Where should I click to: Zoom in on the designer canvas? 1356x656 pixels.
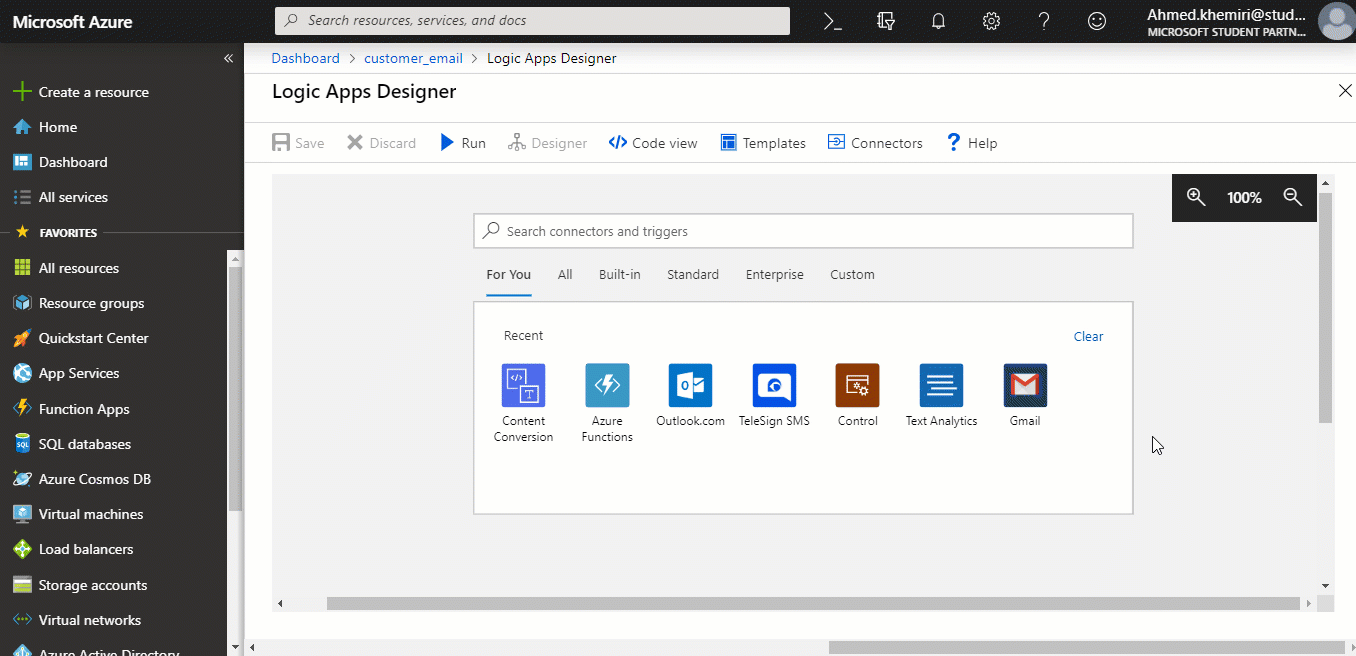1196,197
